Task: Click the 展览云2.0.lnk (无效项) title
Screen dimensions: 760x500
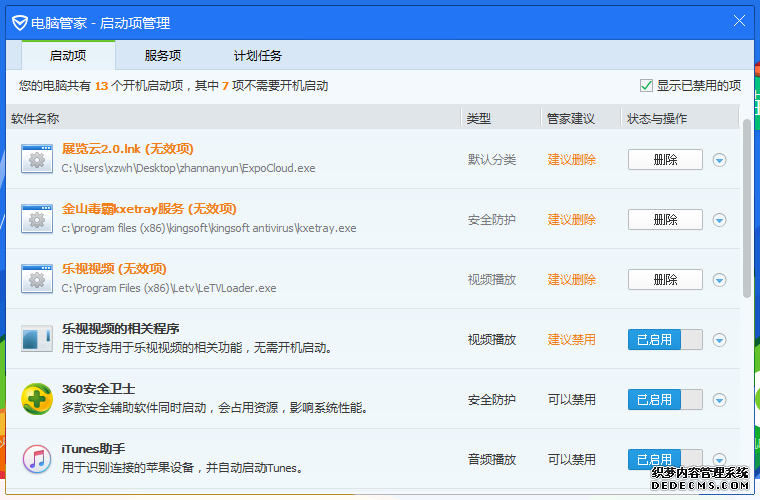Action: [x=127, y=149]
